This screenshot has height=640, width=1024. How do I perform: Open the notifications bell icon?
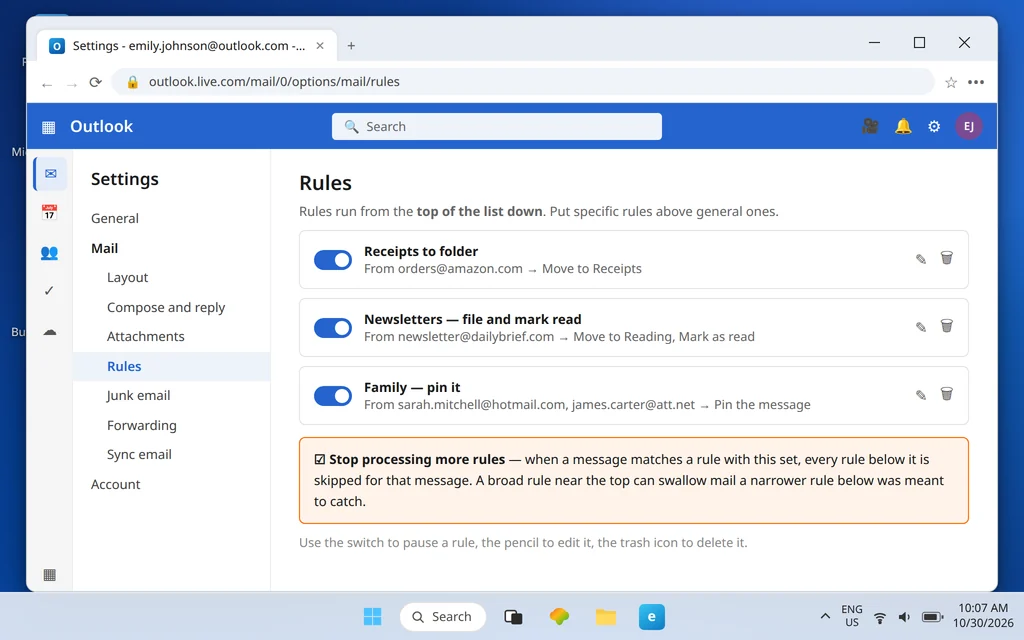903,126
